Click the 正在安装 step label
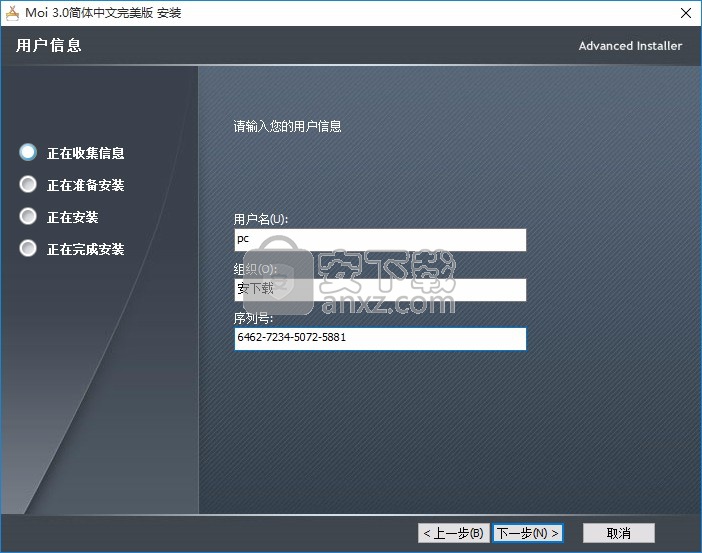 click(x=73, y=217)
